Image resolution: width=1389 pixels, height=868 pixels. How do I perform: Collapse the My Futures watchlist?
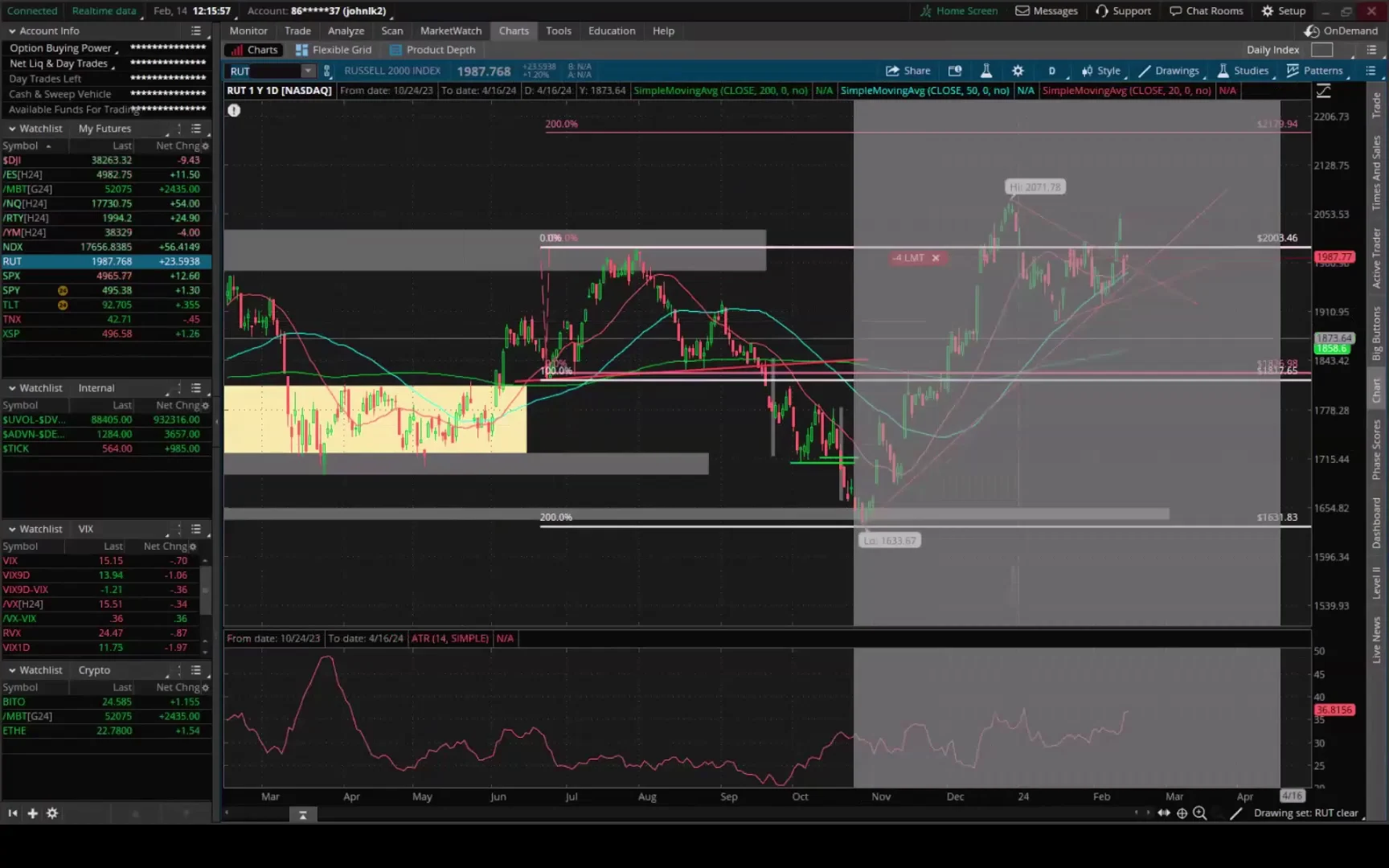coord(12,129)
